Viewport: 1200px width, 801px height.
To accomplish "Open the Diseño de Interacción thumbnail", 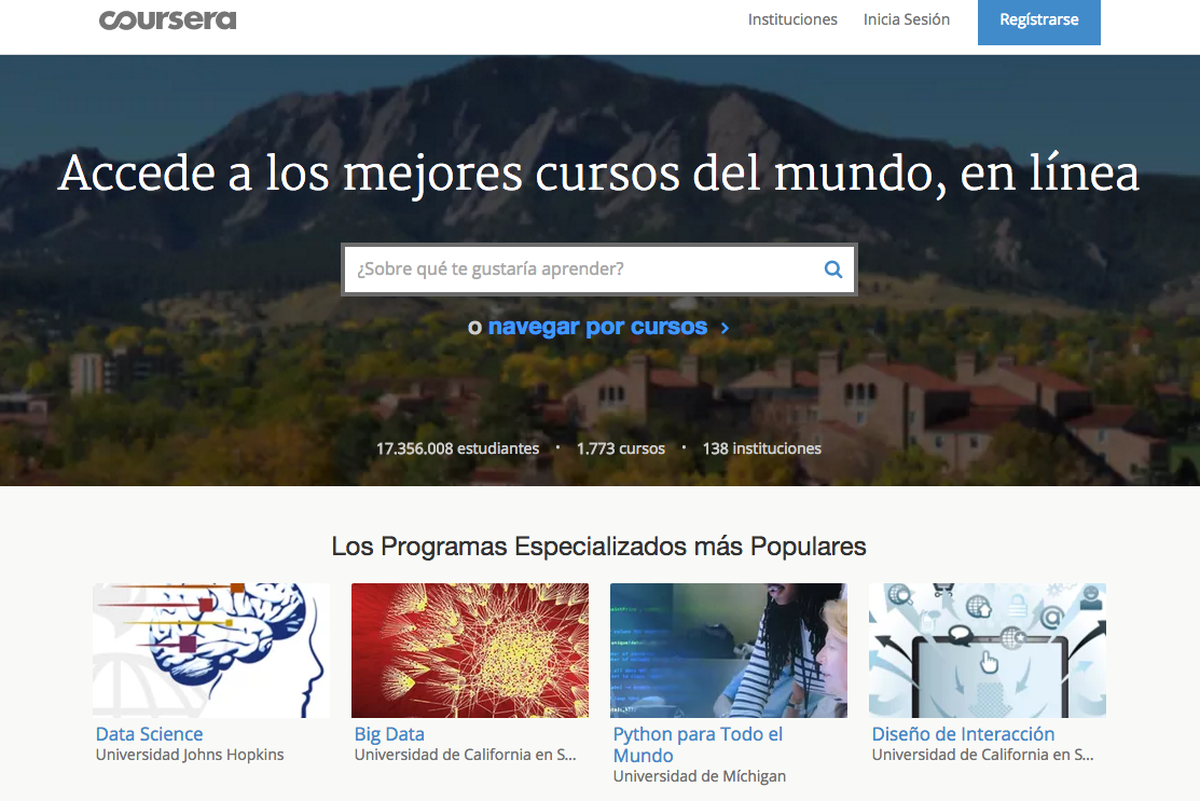I will click(x=988, y=650).
